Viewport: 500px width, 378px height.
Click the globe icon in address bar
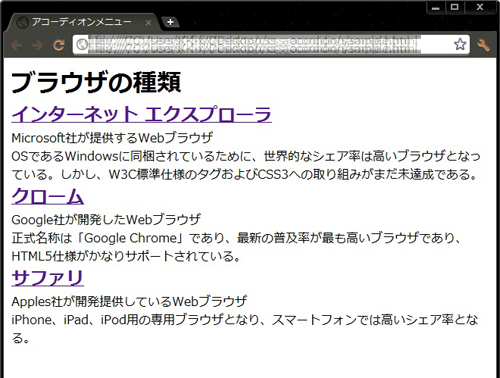coord(81,44)
